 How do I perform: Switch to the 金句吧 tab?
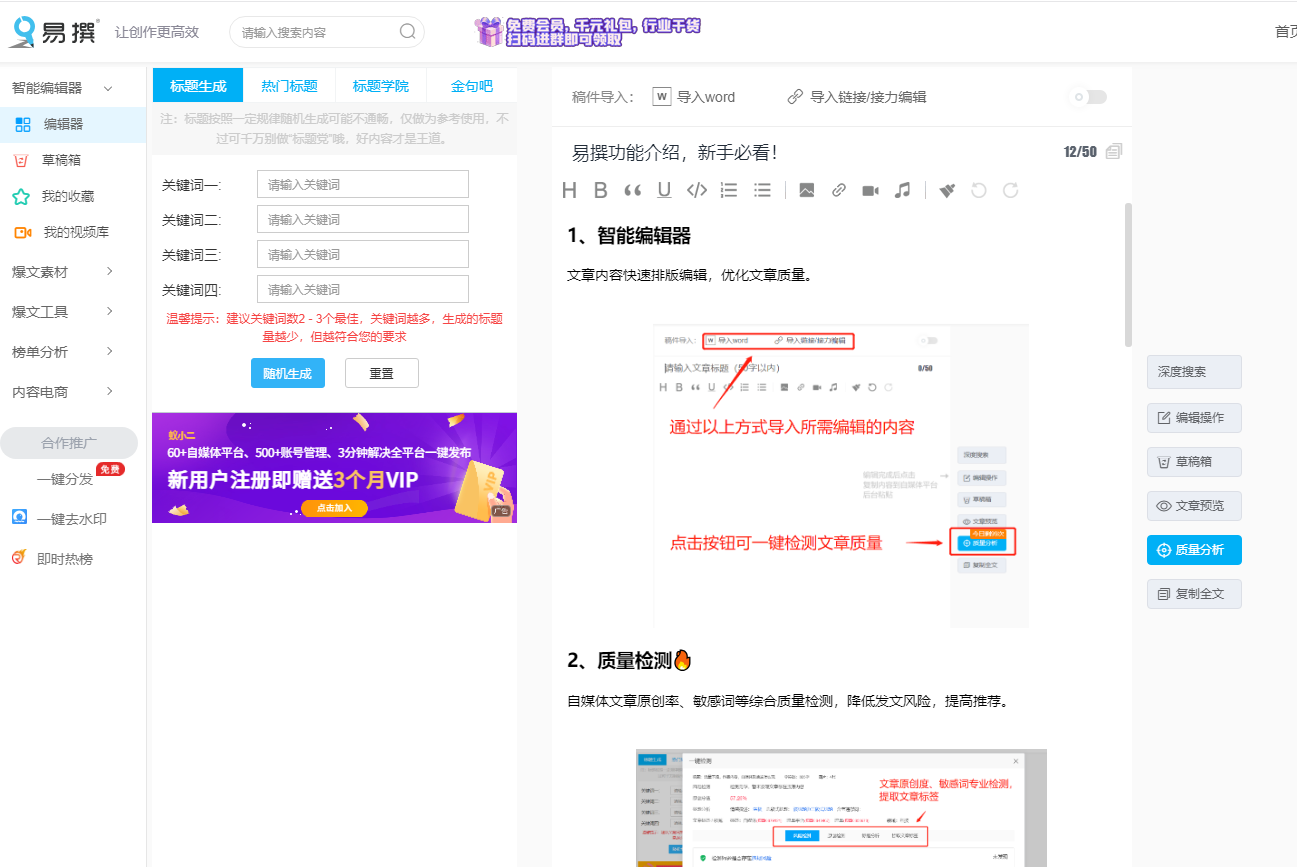472,86
